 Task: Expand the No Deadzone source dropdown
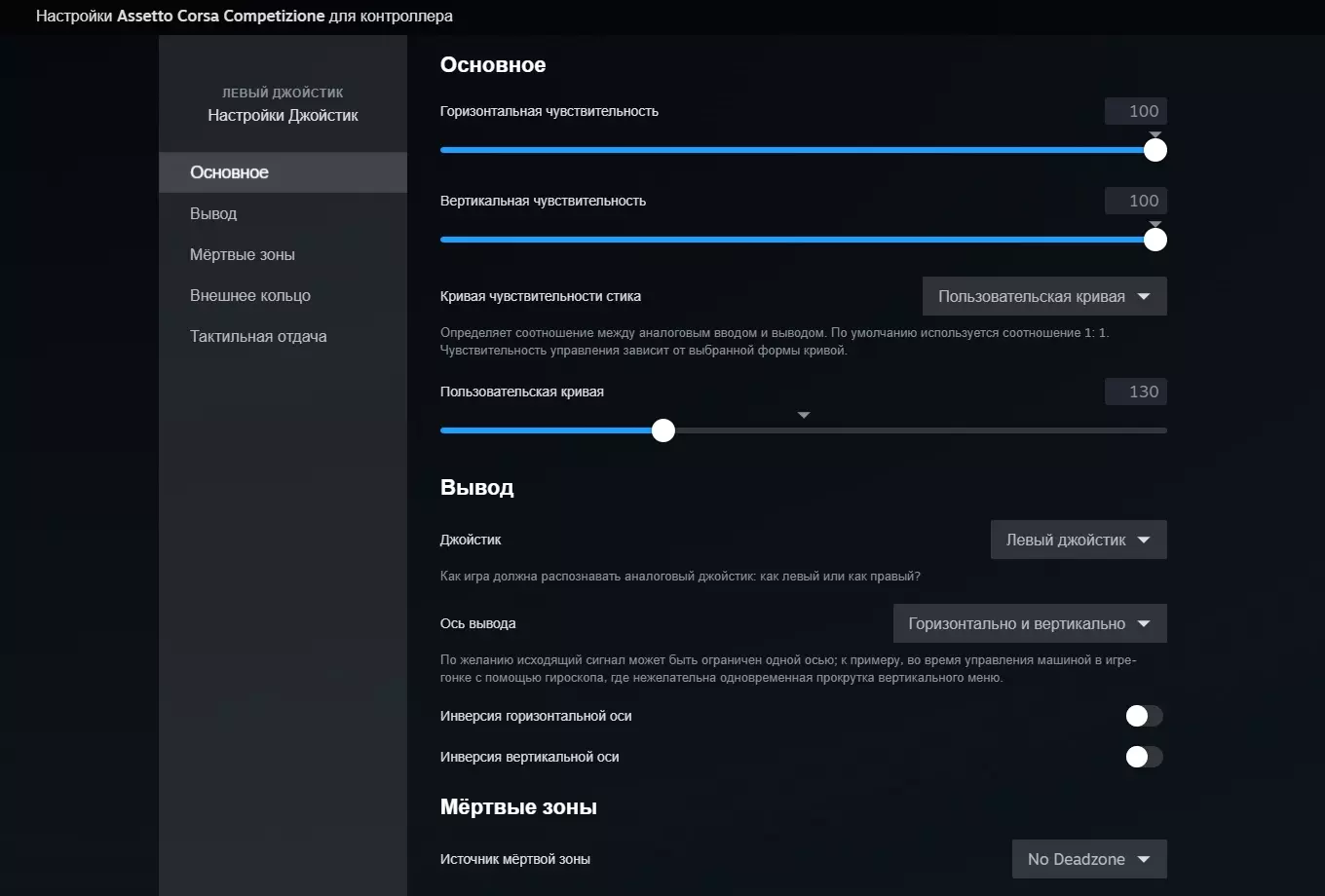coord(1088,860)
